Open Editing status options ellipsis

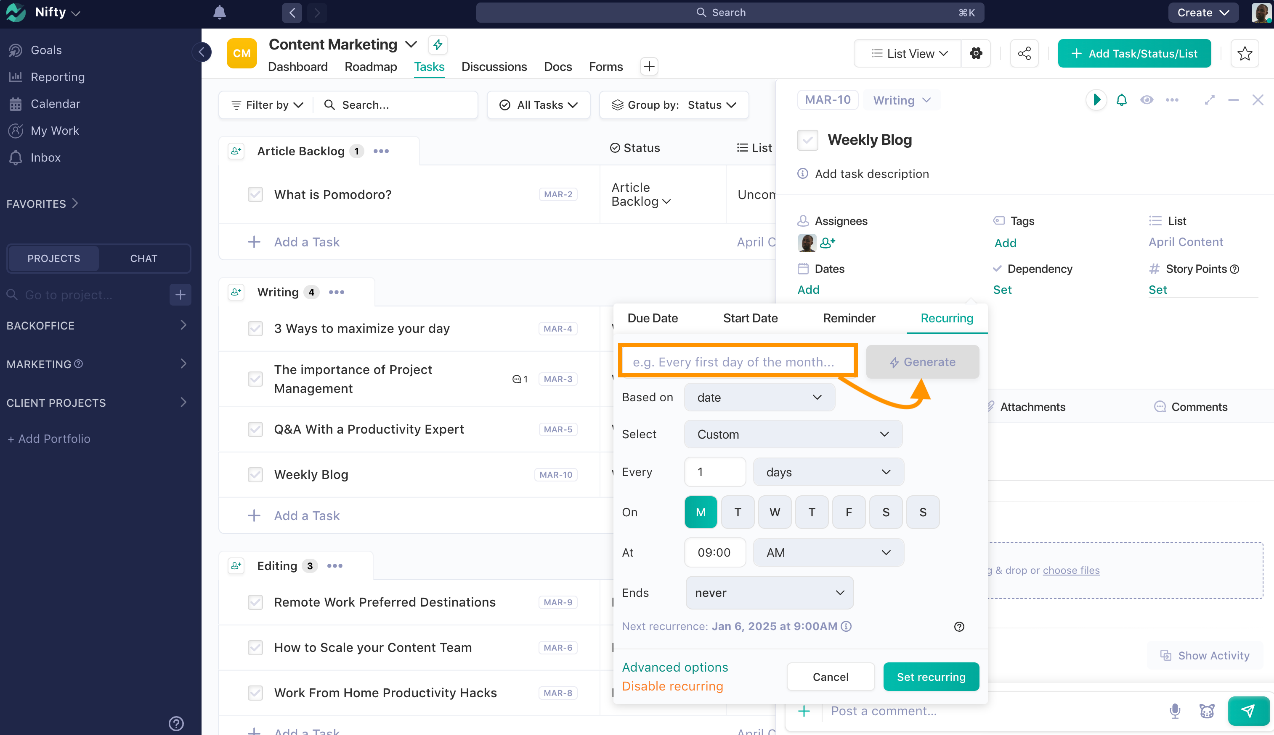coord(334,566)
